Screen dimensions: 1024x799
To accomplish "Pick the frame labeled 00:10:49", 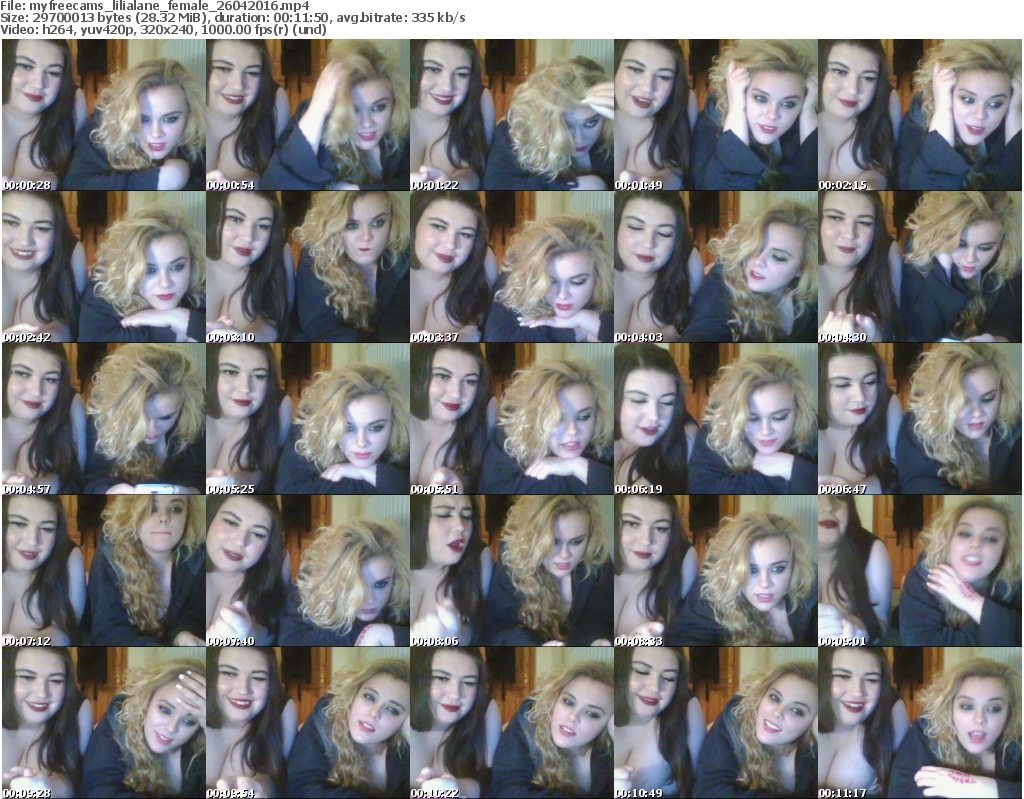I will (715, 723).
